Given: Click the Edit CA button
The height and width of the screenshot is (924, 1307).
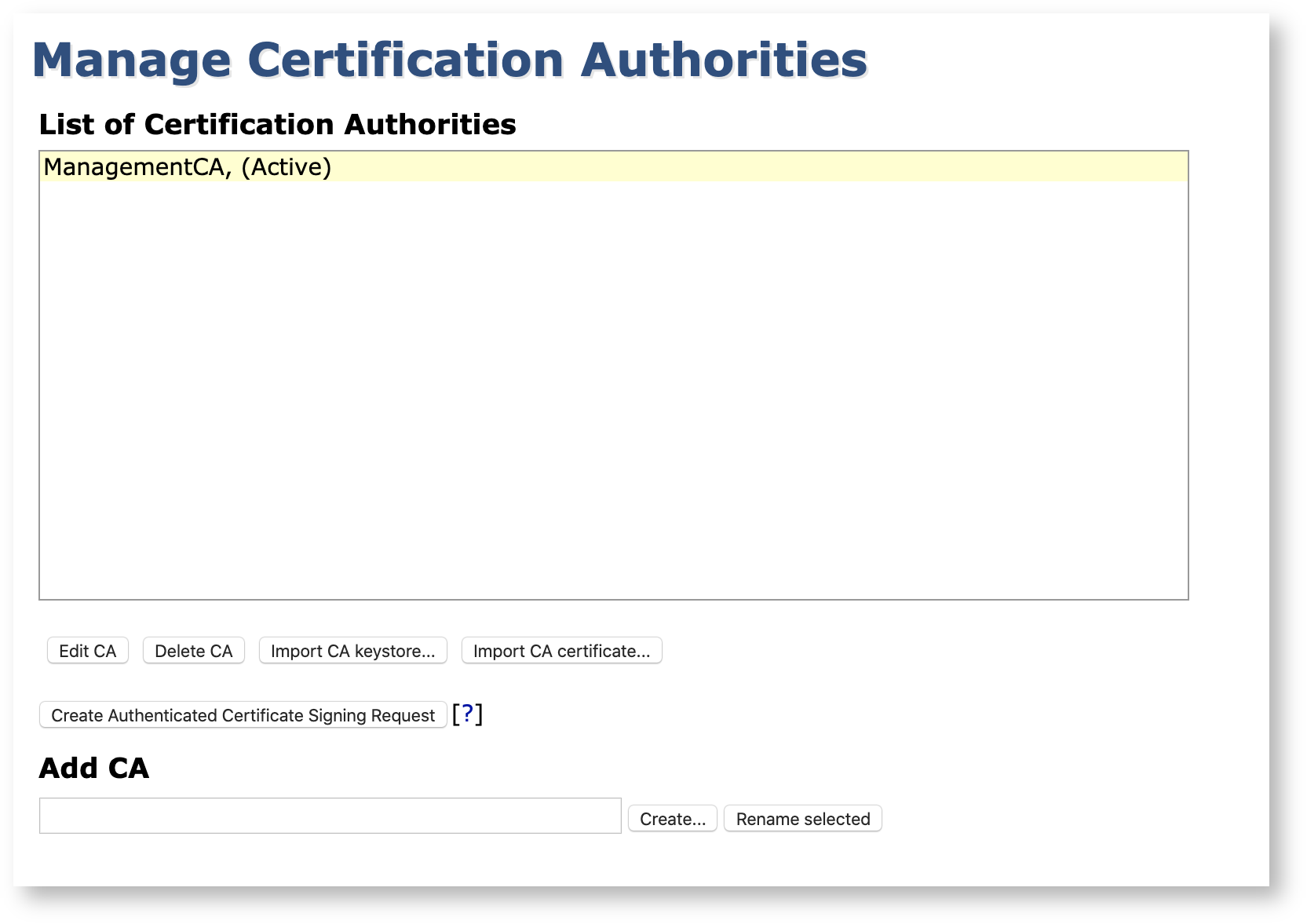Looking at the screenshot, I should tap(87, 651).
